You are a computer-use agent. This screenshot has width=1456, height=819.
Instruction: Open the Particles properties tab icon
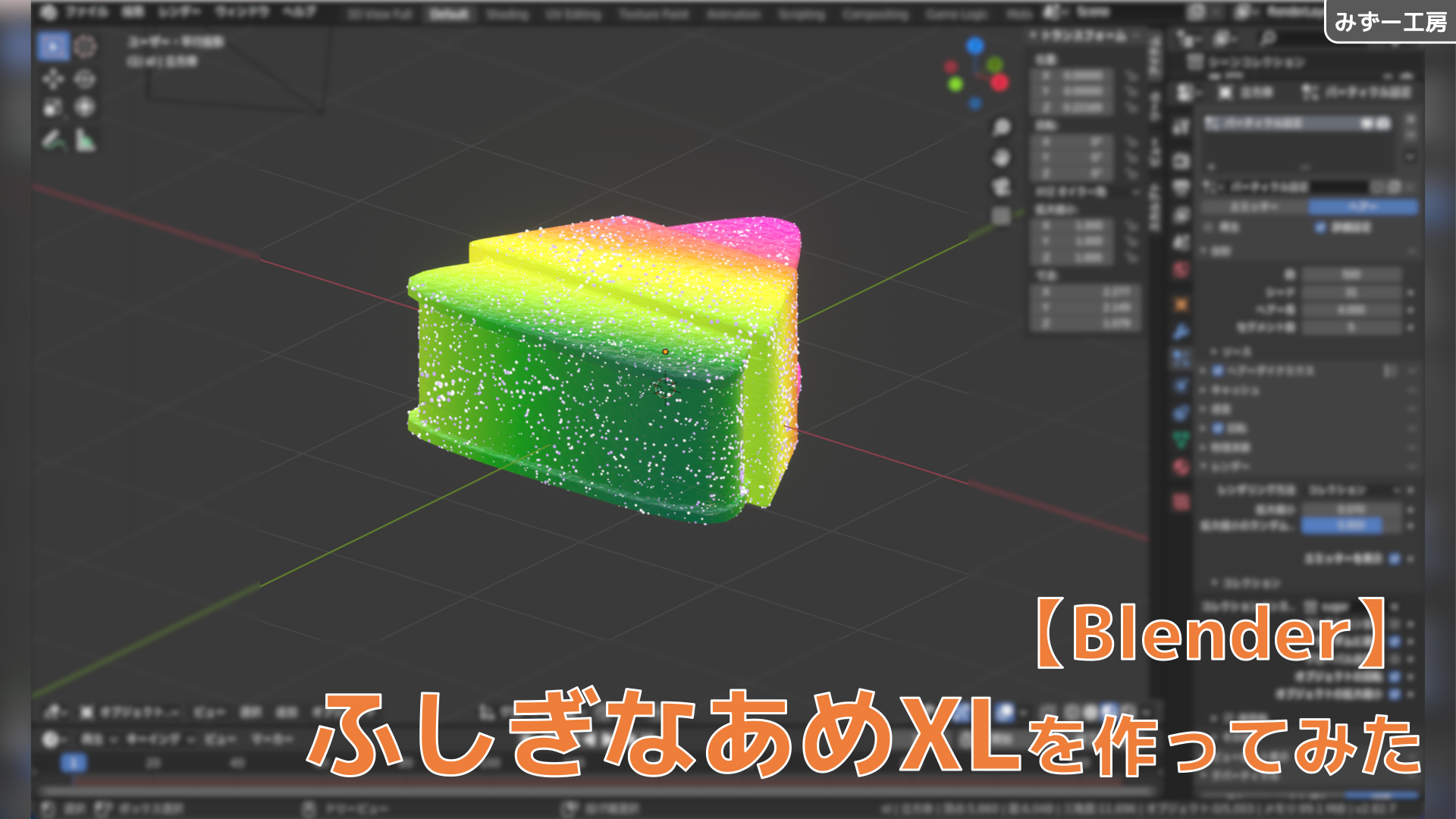[x=1181, y=359]
